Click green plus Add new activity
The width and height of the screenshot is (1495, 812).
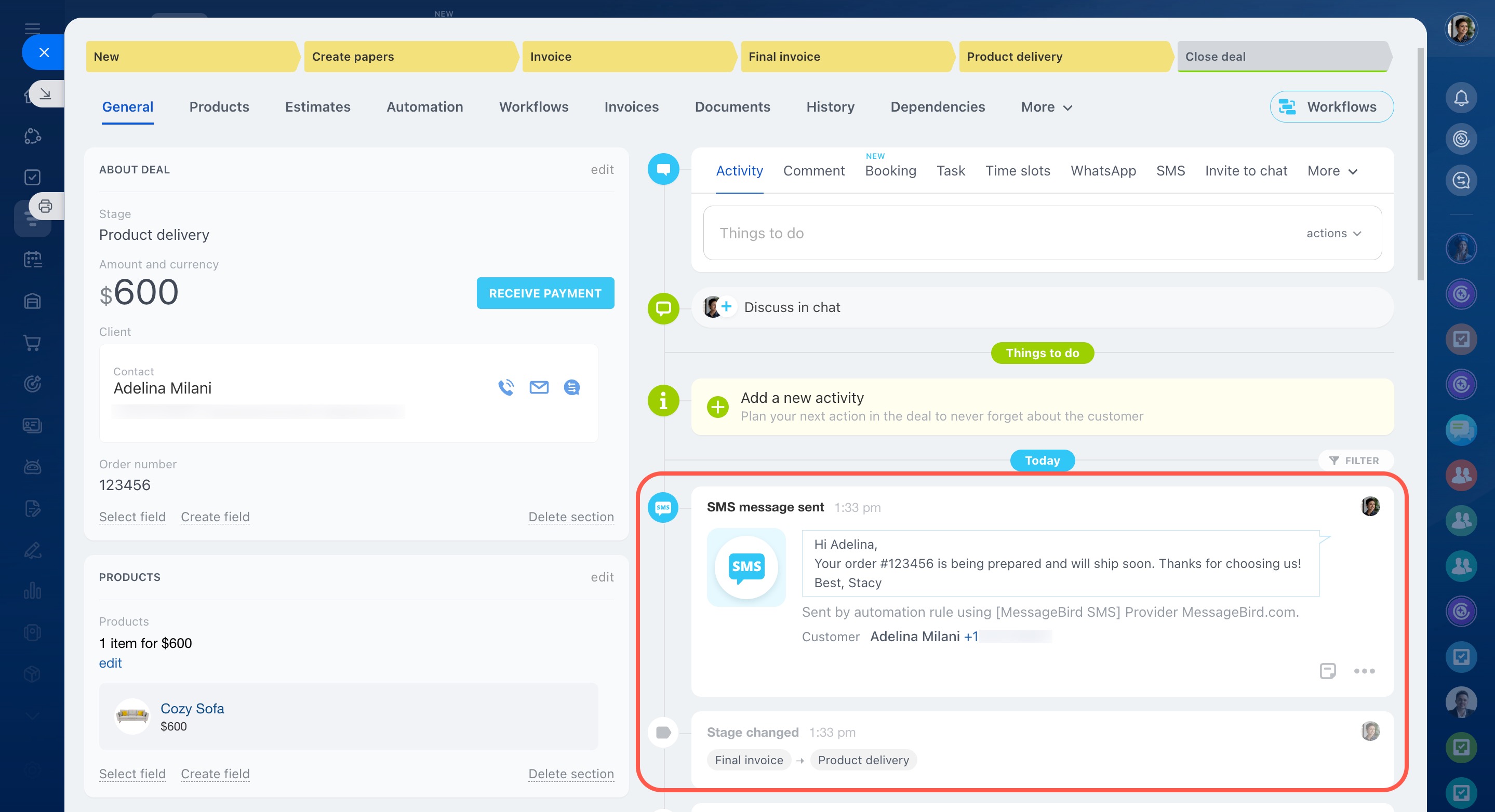(717, 407)
